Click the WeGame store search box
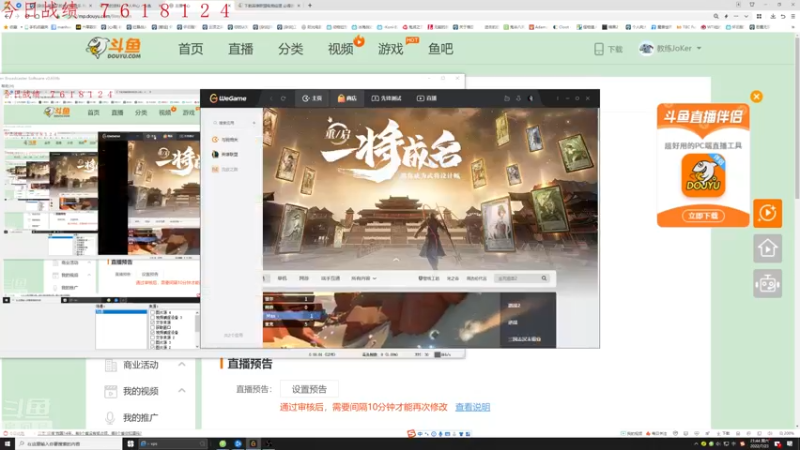This screenshot has width=800, height=450. (521, 278)
